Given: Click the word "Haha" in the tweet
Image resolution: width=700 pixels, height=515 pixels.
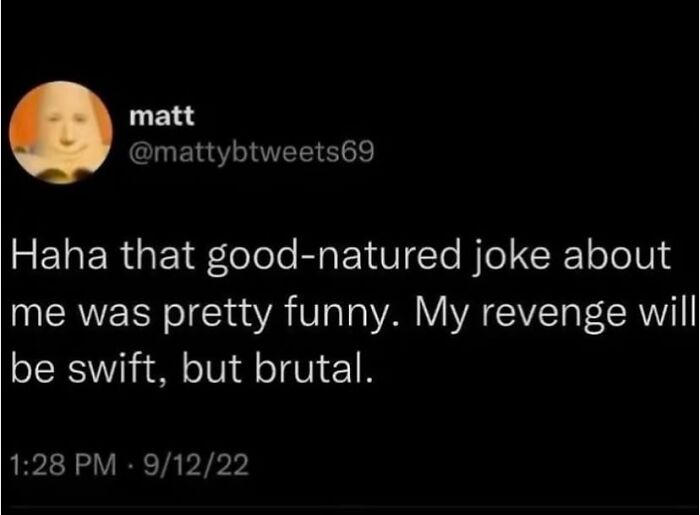Looking at the screenshot, I should tap(50, 256).
